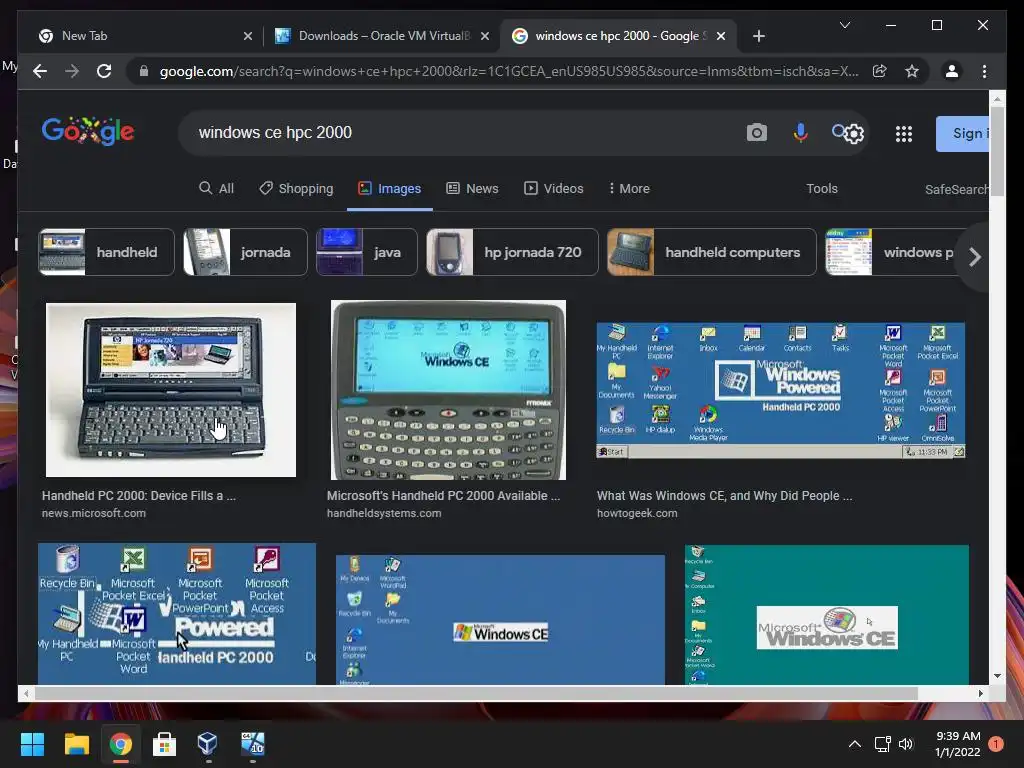
Task: Bookmark this page with the star icon
Action: 912,71
